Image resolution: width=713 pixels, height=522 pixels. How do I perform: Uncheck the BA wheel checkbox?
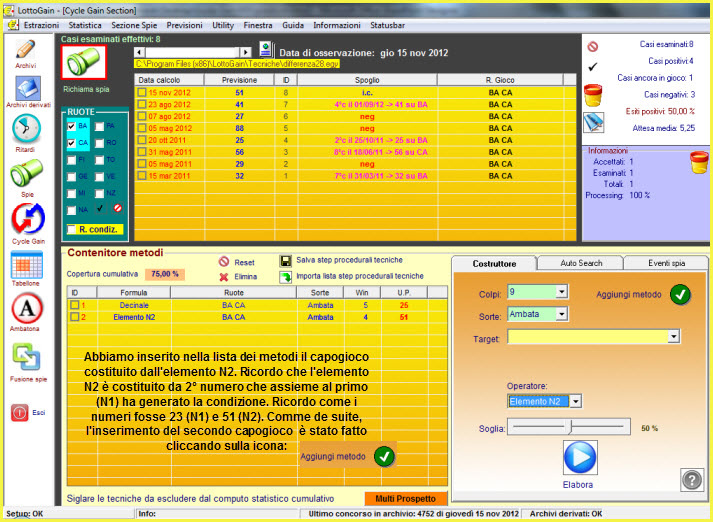coord(71,127)
